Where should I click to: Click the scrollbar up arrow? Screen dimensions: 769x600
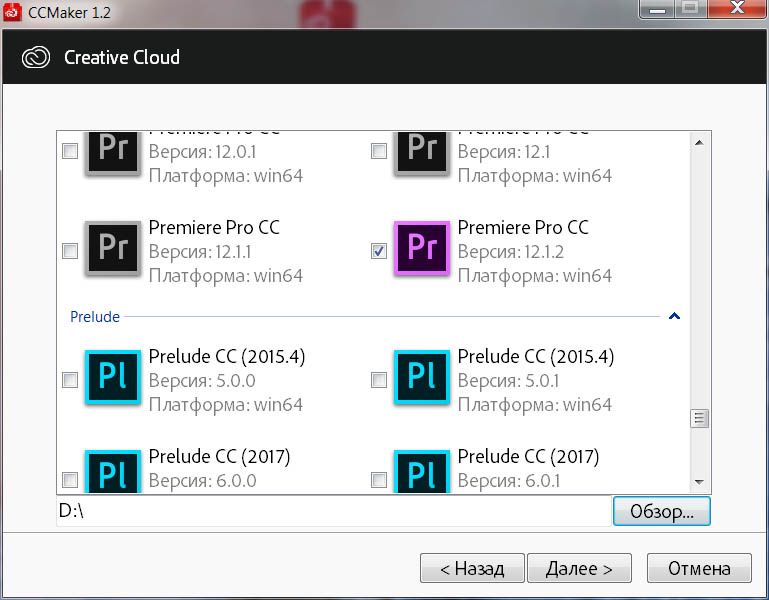click(x=699, y=143)
